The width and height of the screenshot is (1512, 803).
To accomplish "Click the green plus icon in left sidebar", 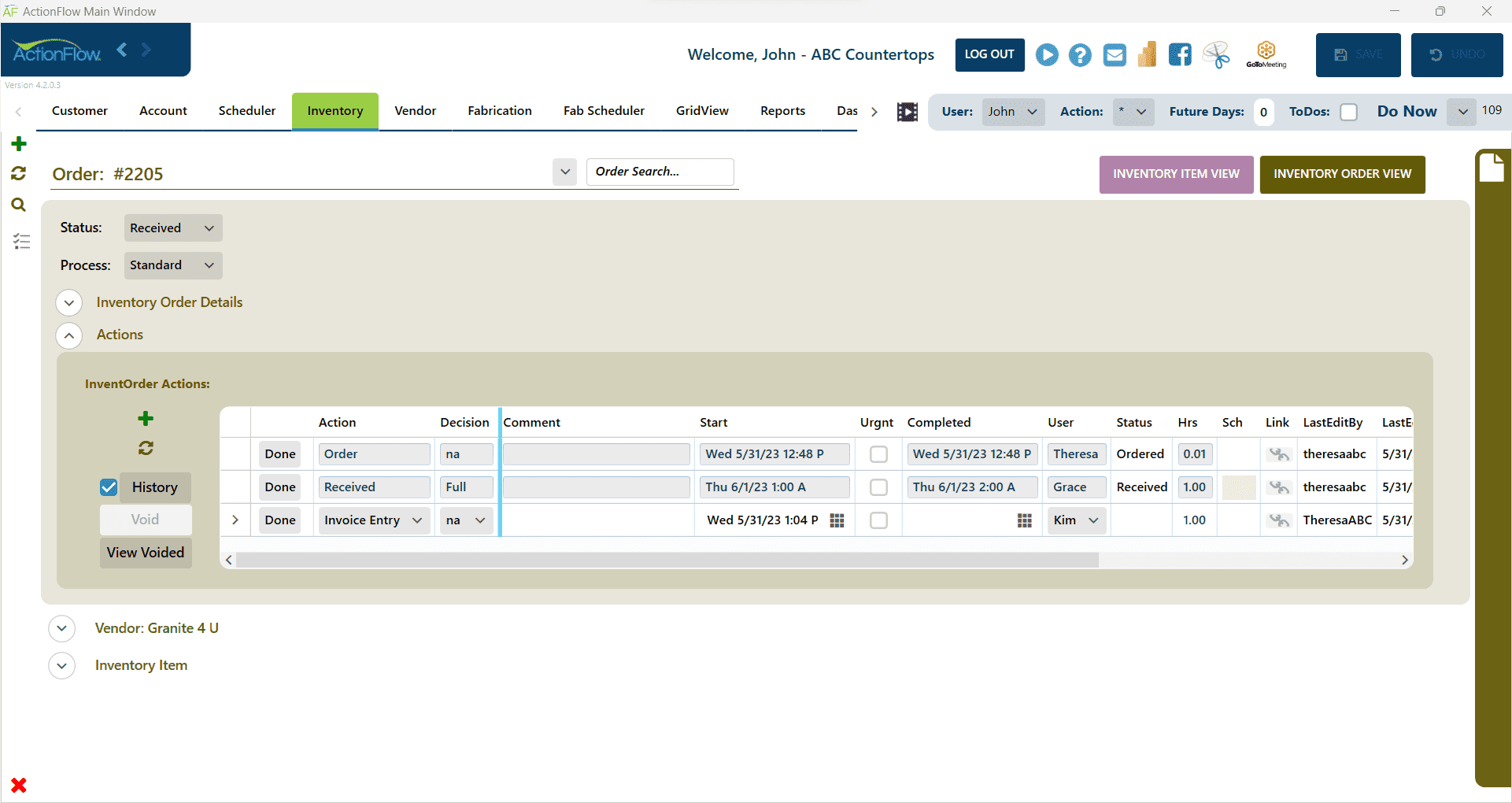I will (19, 144).
